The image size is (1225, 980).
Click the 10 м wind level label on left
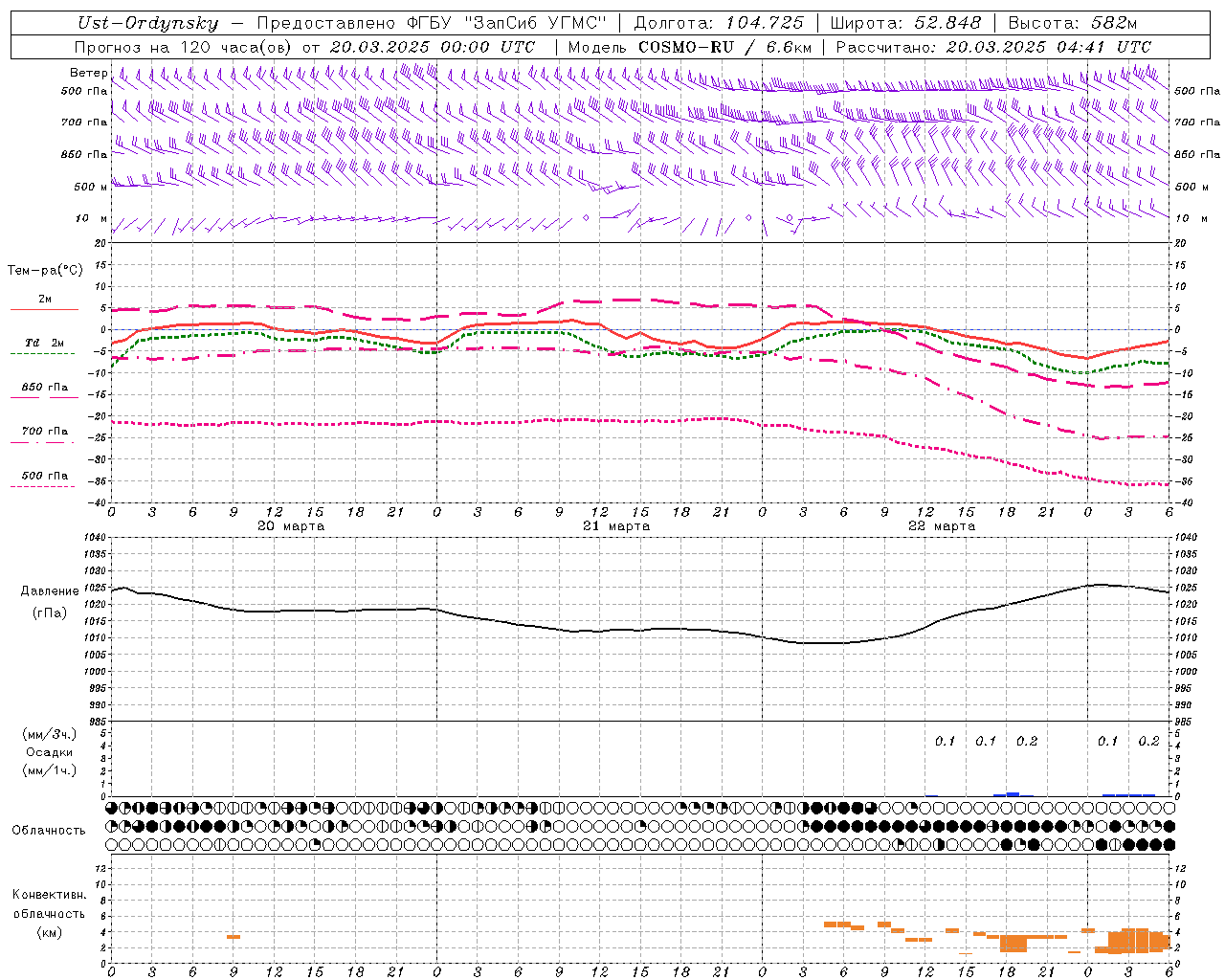point(92,218)
